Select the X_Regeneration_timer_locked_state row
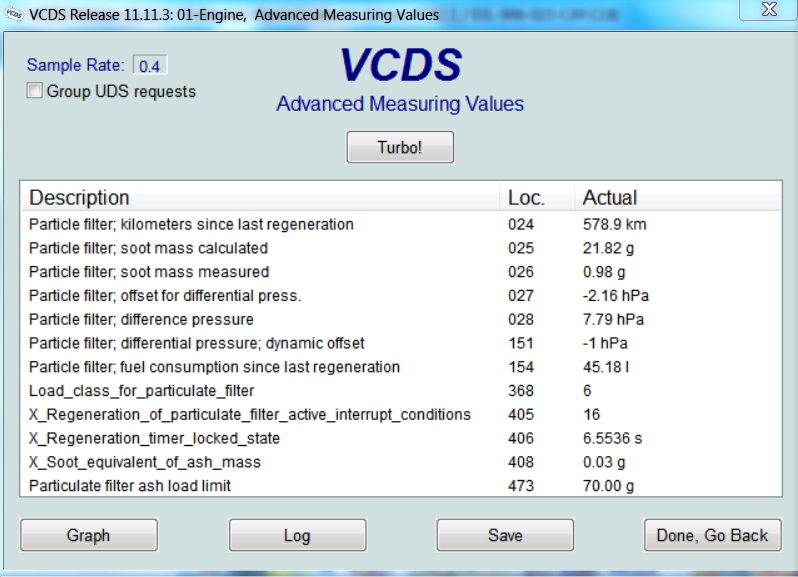798x577 pixels. 154,438
